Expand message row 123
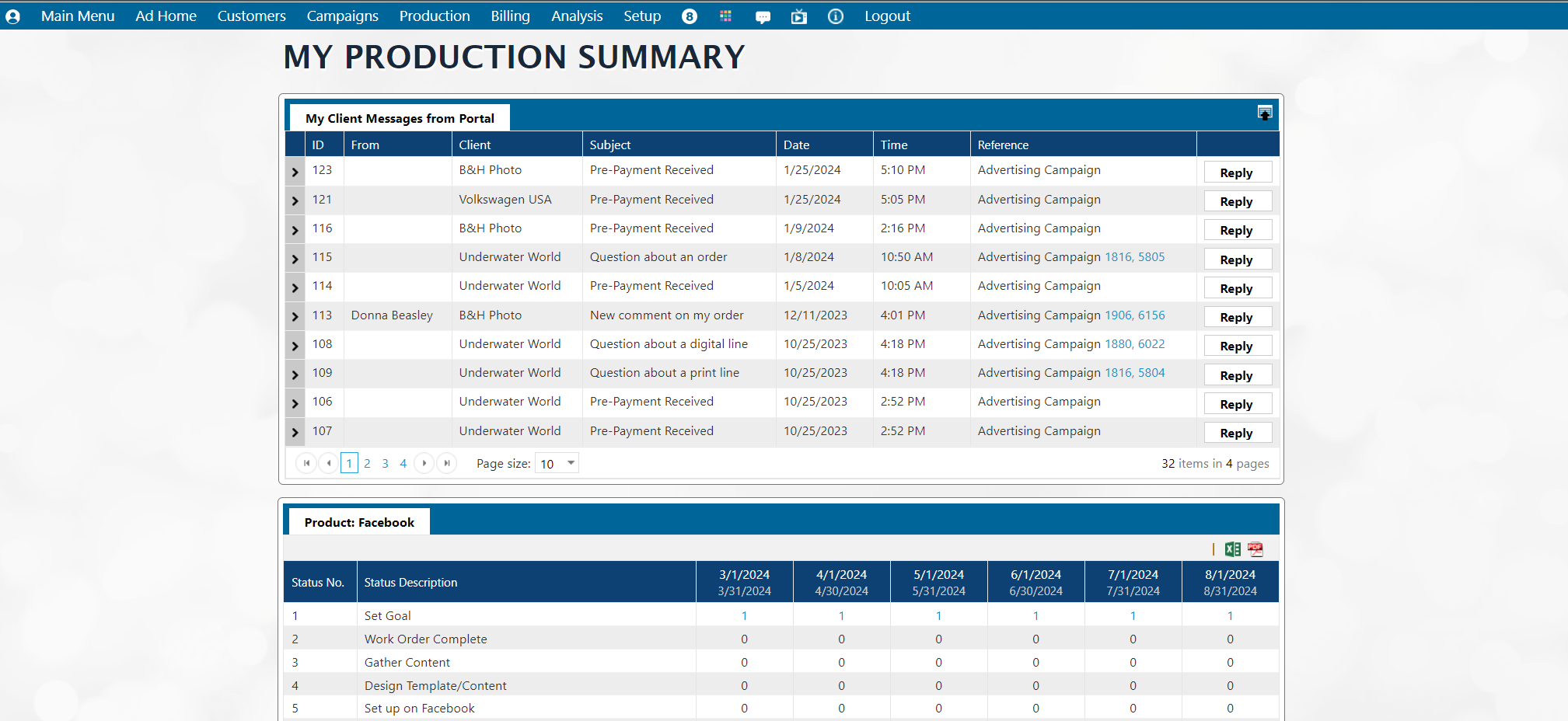The height and width of the screenshot is (721, 1568). pos(295,172)
